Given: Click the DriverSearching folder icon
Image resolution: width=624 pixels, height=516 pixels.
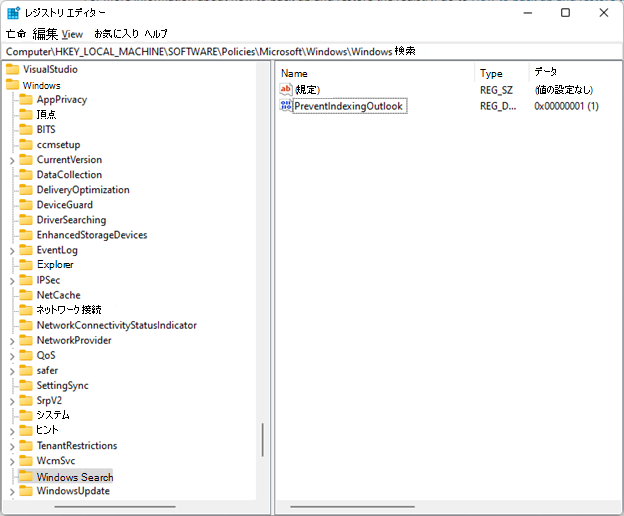Looking at the screenshot, I should [26, 220].
